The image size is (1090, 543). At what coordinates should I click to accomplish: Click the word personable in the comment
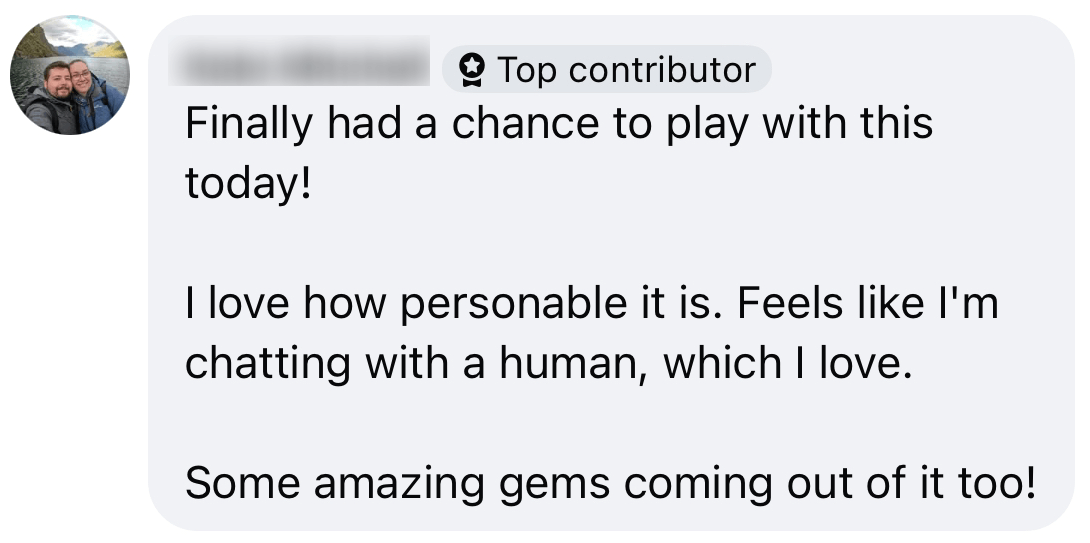(514, 304)
